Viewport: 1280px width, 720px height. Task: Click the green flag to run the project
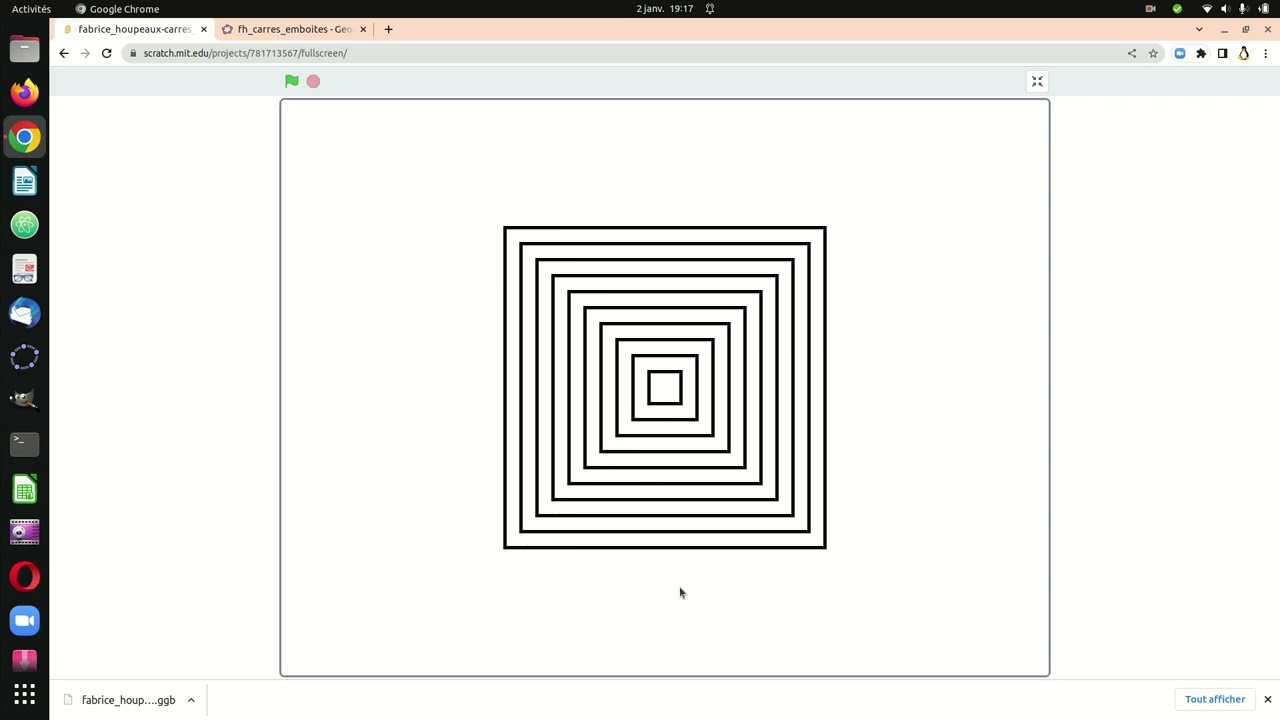point(291,81)
